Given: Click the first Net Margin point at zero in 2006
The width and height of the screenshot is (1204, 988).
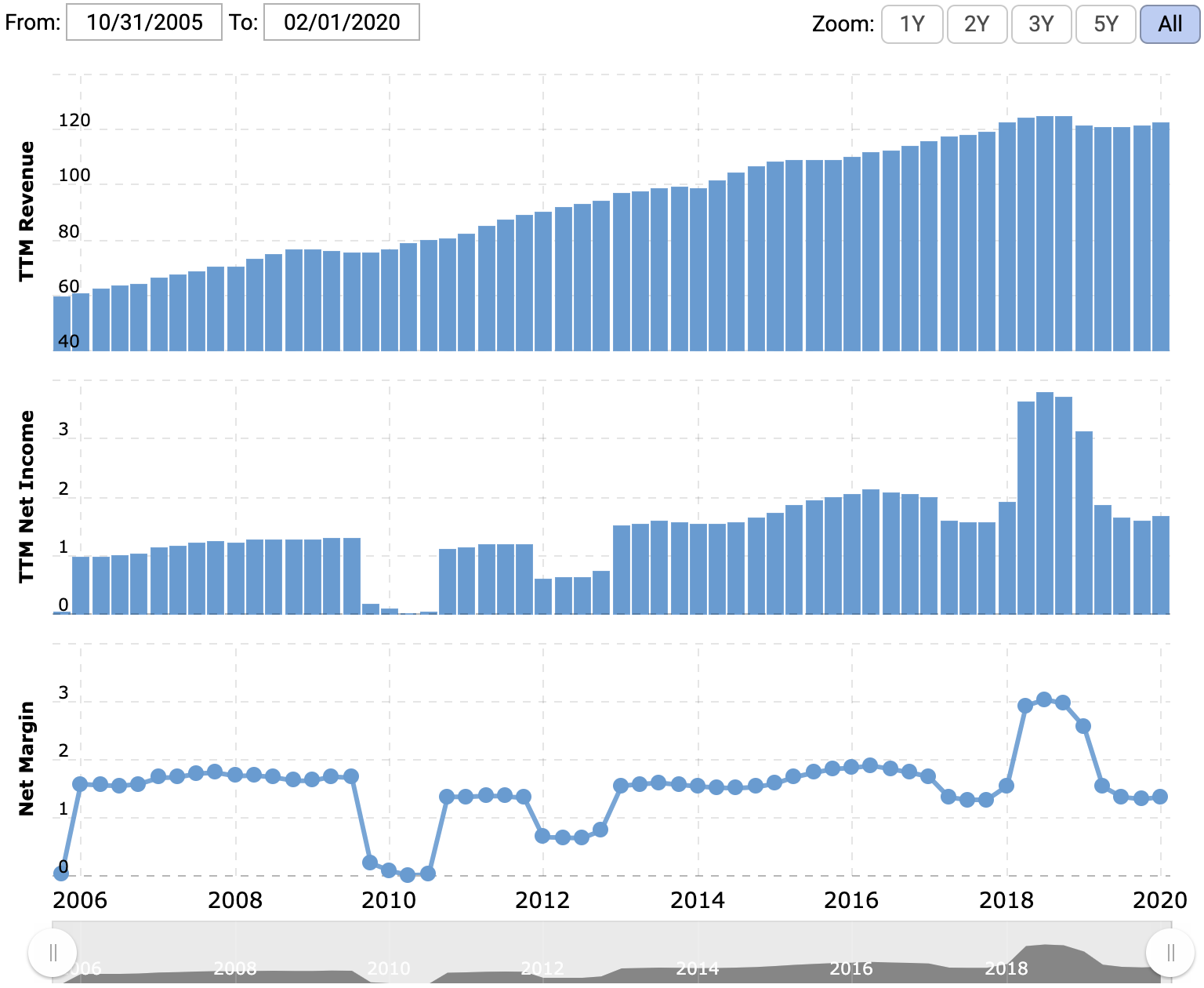Looking at the screenshot, I should click(60, 874).
